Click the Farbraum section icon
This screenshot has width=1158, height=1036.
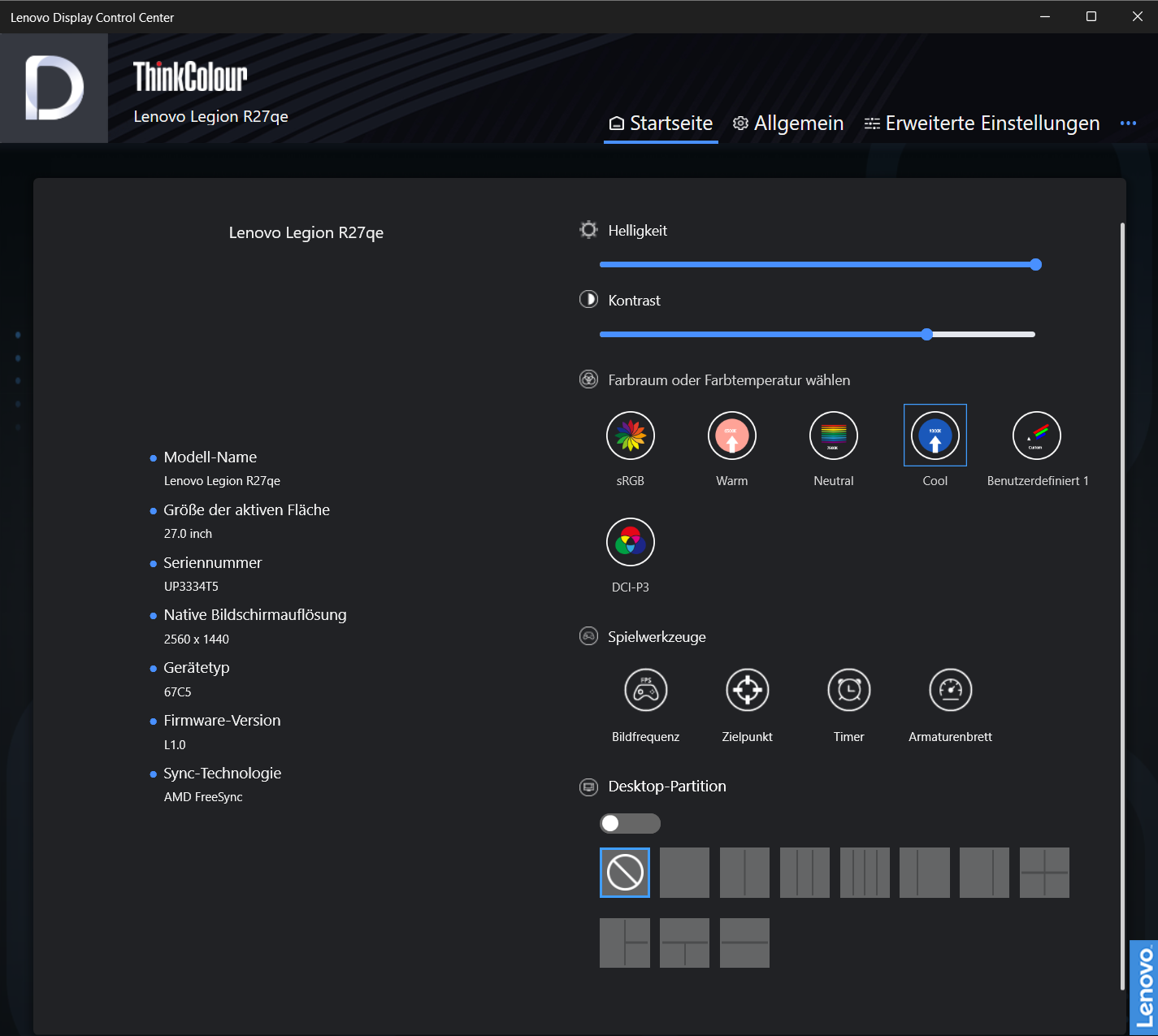click(x=588, y=379)
